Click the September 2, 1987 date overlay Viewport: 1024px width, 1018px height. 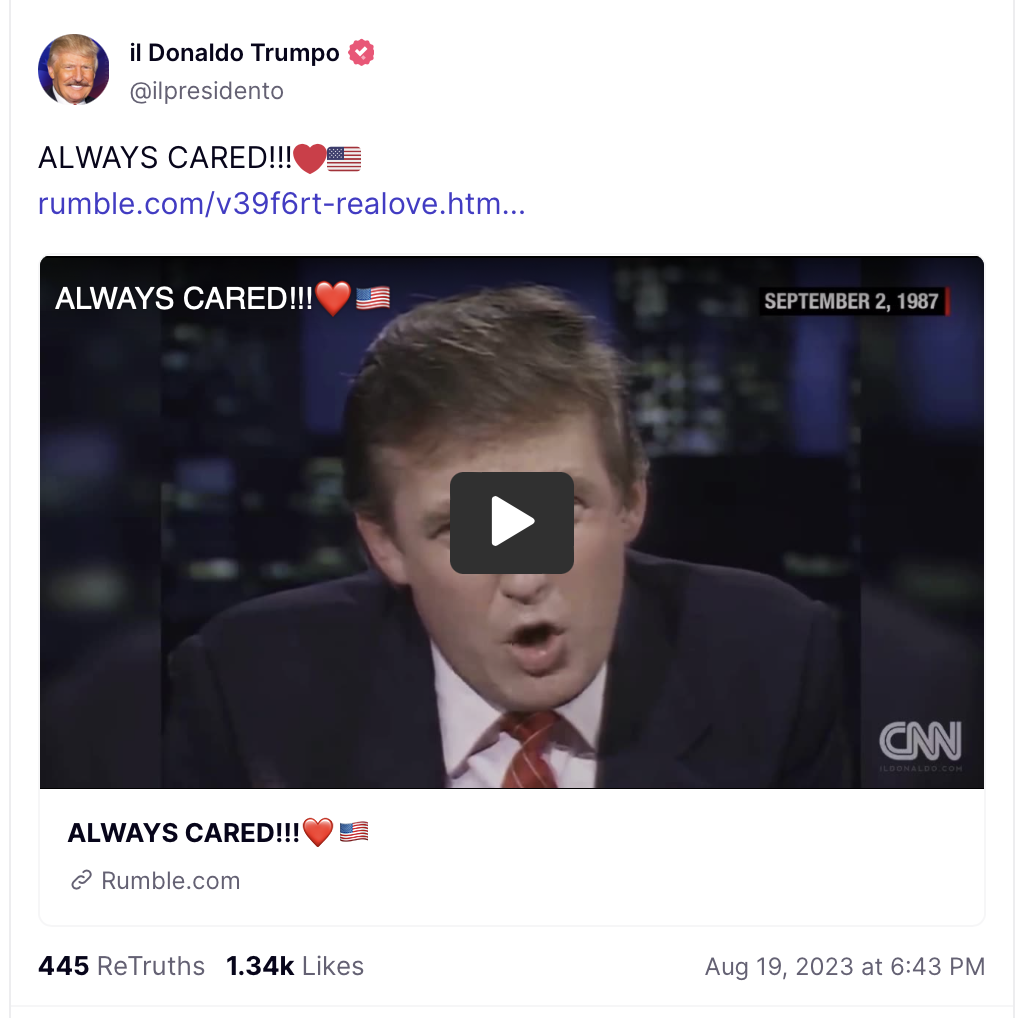coord(854,301)
